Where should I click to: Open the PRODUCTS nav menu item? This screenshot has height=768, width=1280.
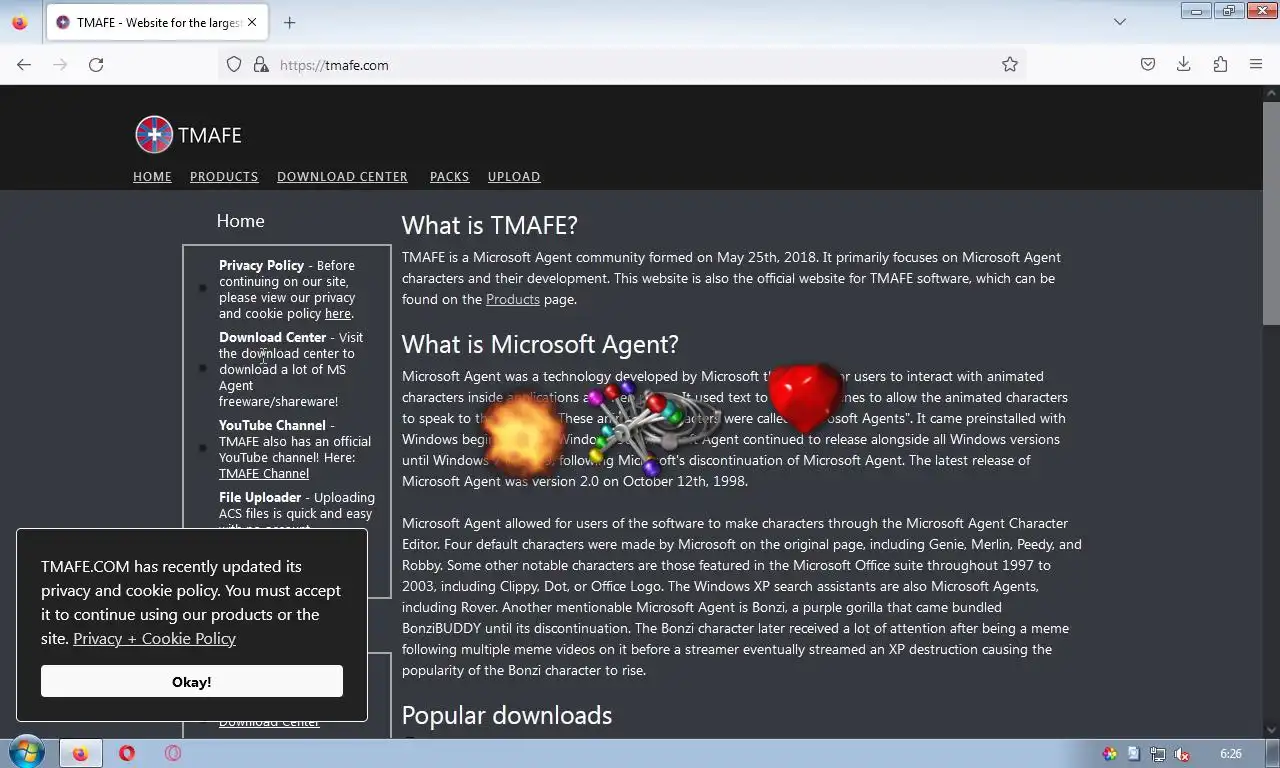(224, 177)
